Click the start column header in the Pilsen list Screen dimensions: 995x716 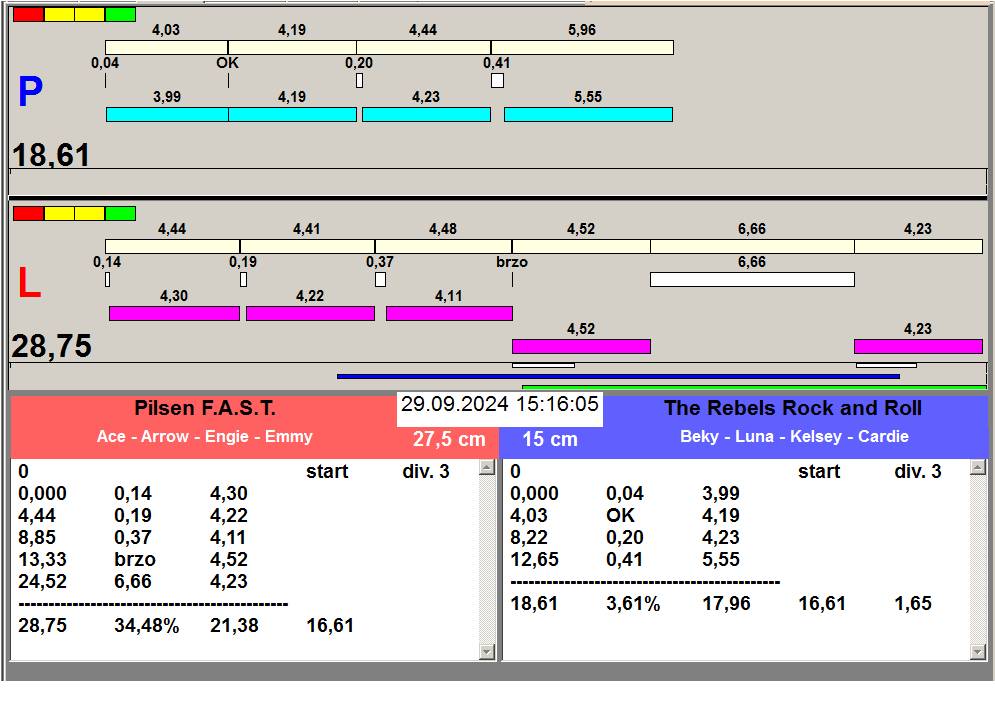click(327, 472)
